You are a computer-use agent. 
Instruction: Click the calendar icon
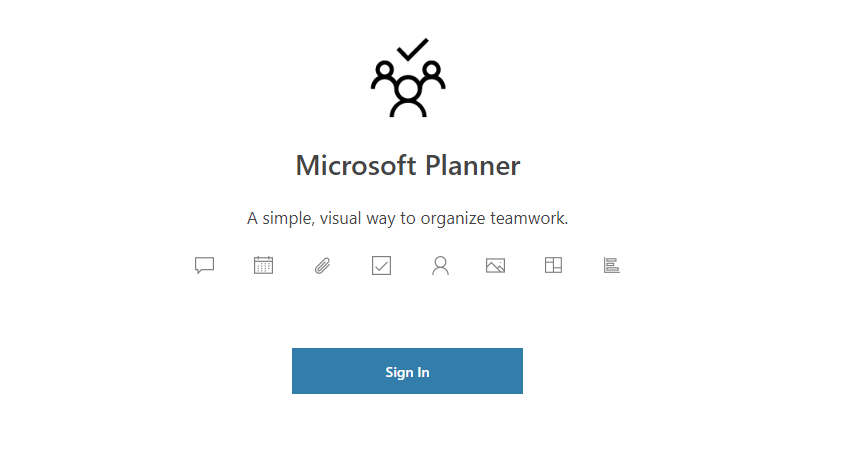click(263, 265)
